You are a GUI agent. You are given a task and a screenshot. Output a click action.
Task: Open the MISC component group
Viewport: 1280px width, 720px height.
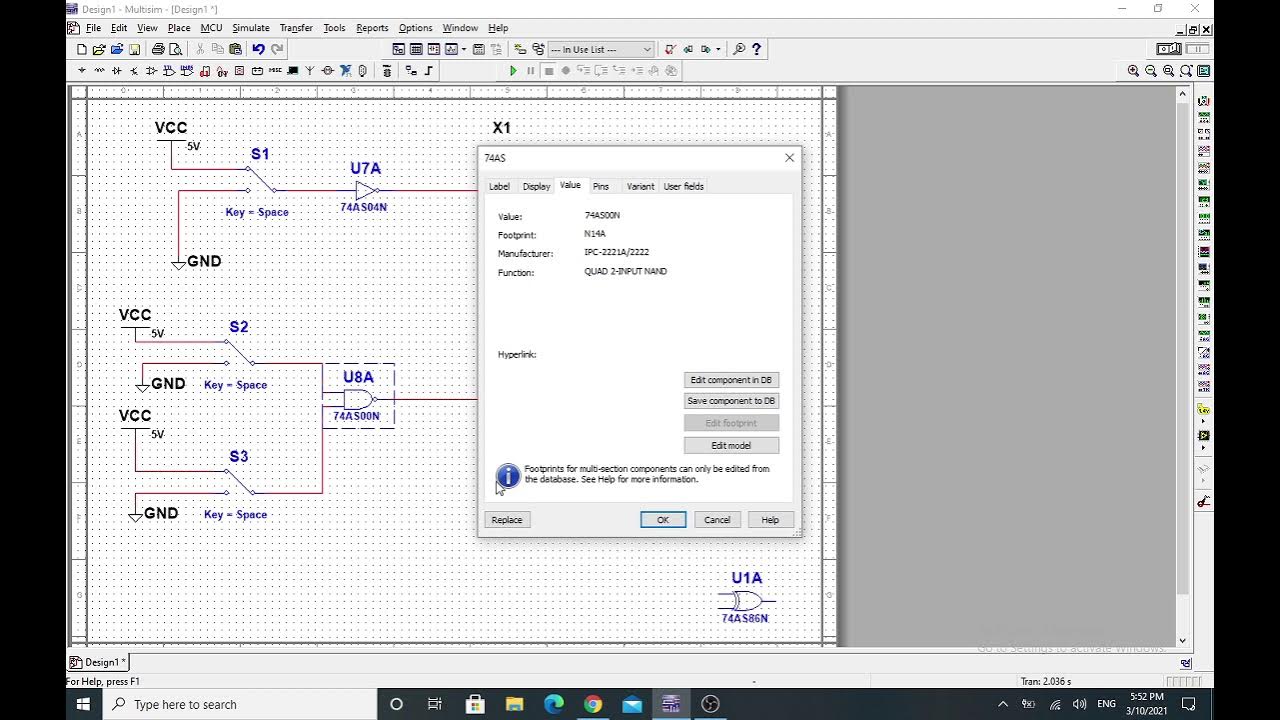[x=275, y=71]
